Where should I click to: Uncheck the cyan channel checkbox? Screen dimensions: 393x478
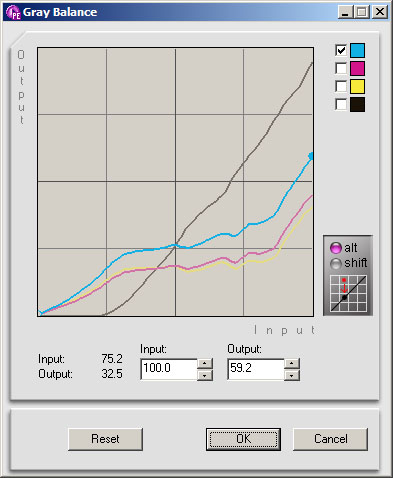point(341,50)
